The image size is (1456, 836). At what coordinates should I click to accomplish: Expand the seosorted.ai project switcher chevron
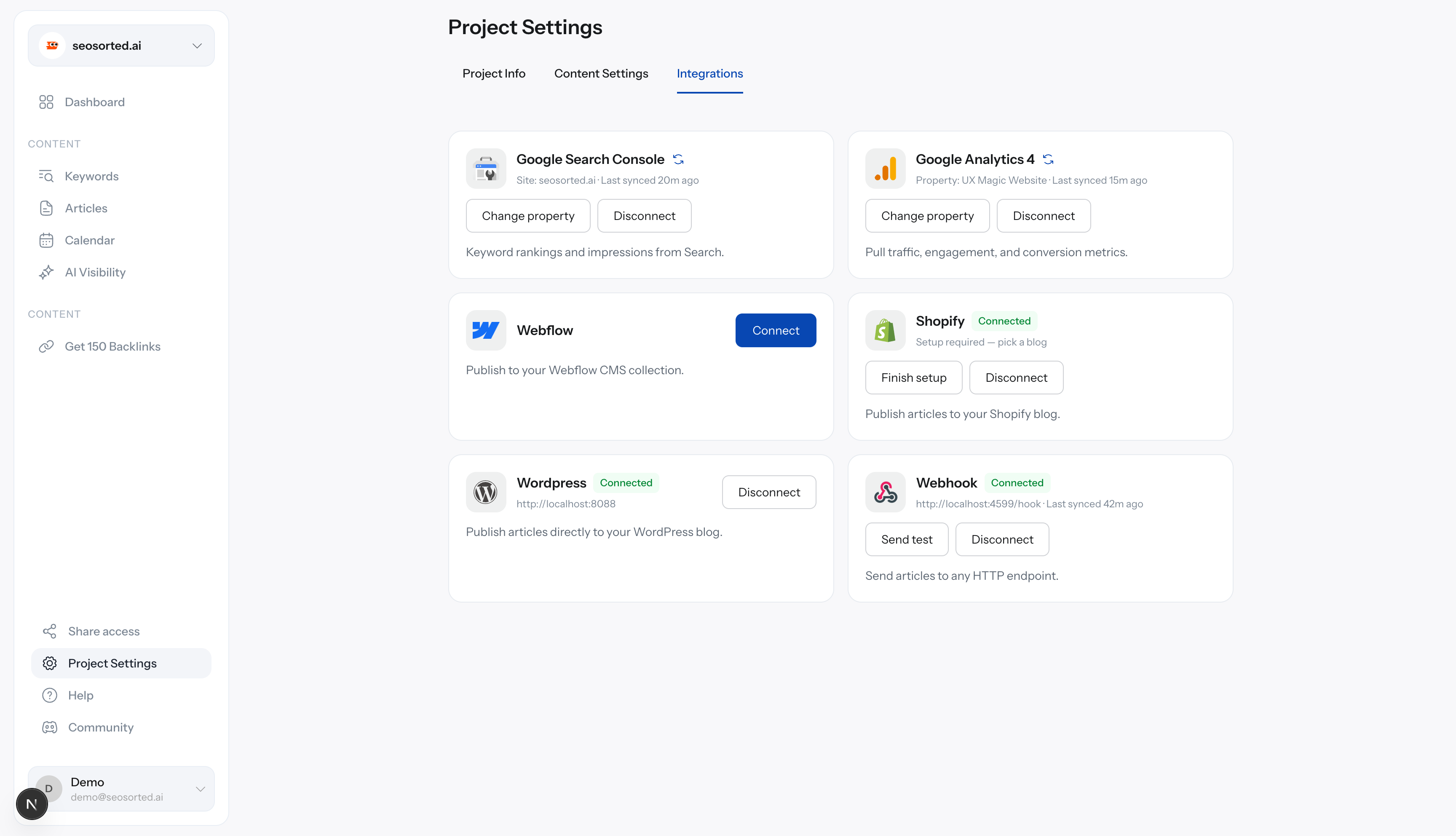197,46
